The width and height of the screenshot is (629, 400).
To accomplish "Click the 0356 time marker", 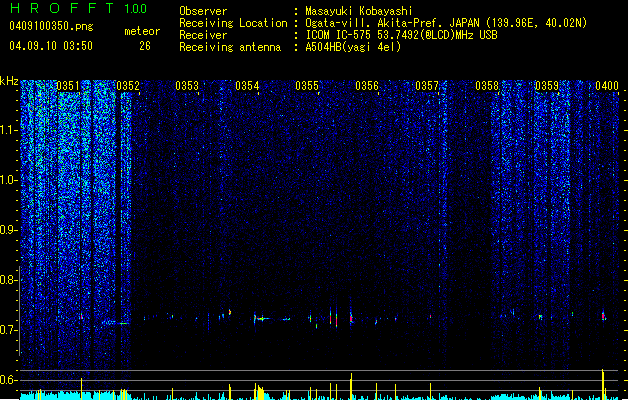I will click(x=367, y=86).
